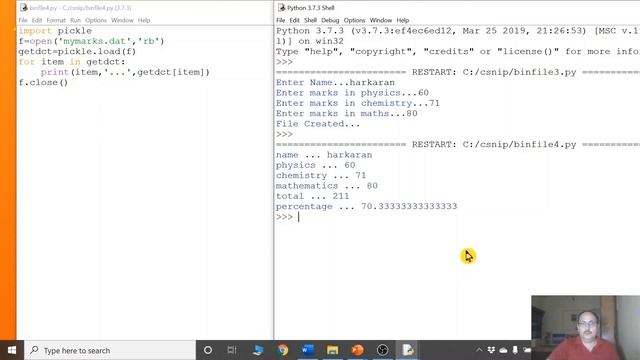This screenshot has width=640, height=360.
Task: Click the OneDrive cloud tray icon
Action: [503, 350]
